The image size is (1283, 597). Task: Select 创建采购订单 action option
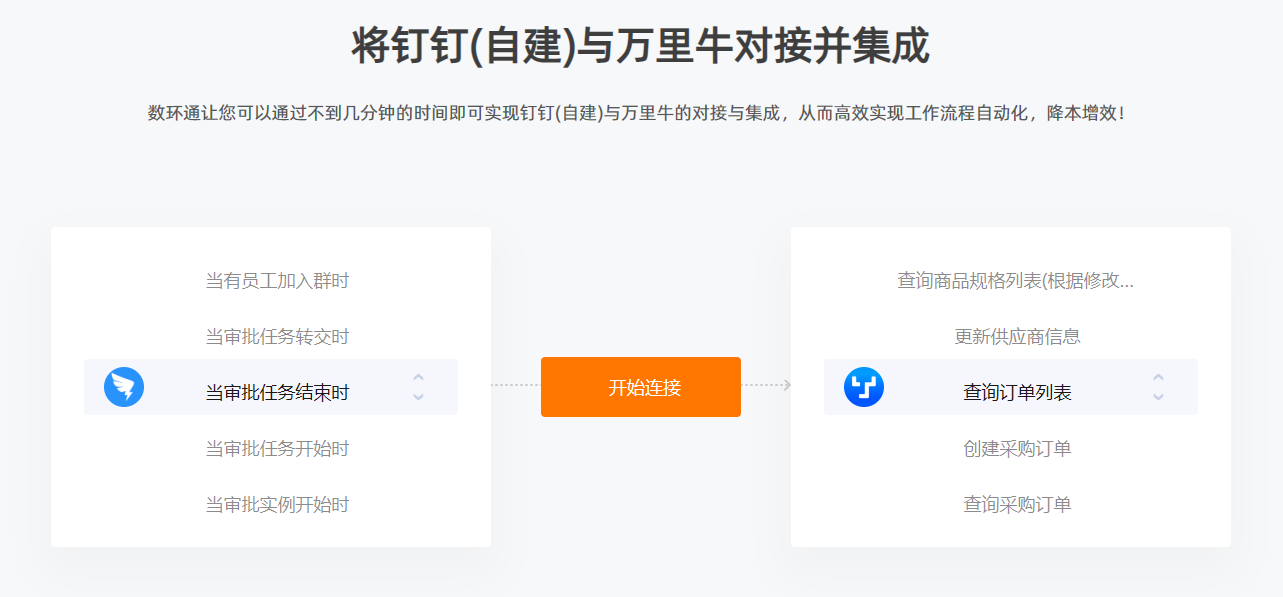(x=1017, y=449)
